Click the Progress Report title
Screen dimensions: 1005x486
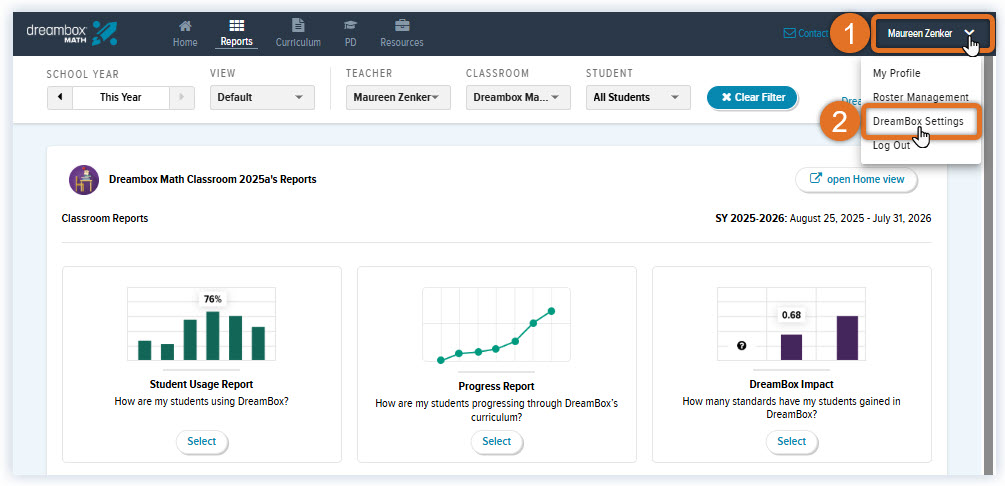tap(496, 387)
